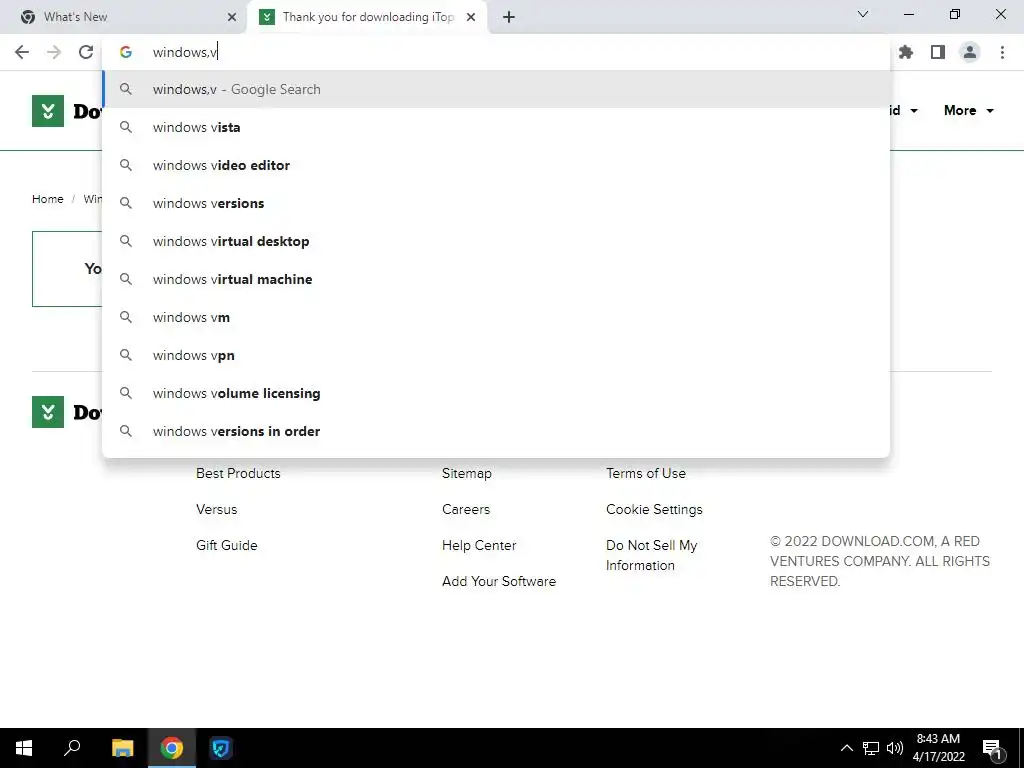Open Add Your Software link
The height and width of the screenshot is (768, 1024).
tap(499, 581)
